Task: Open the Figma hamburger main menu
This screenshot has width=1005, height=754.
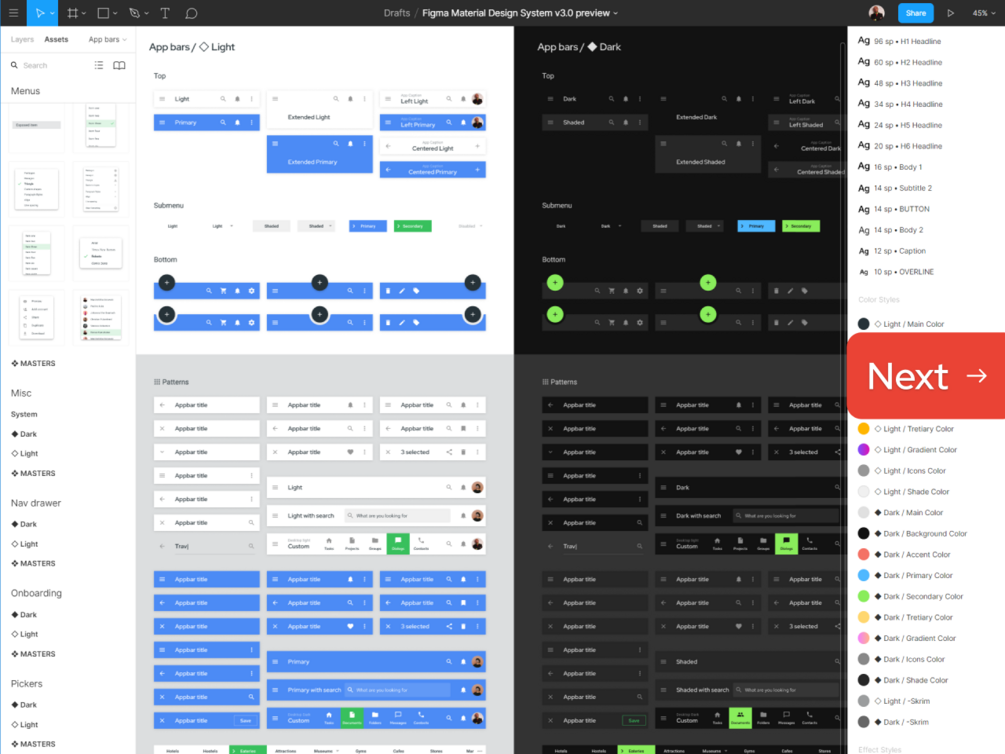Action: click(13, 13)
